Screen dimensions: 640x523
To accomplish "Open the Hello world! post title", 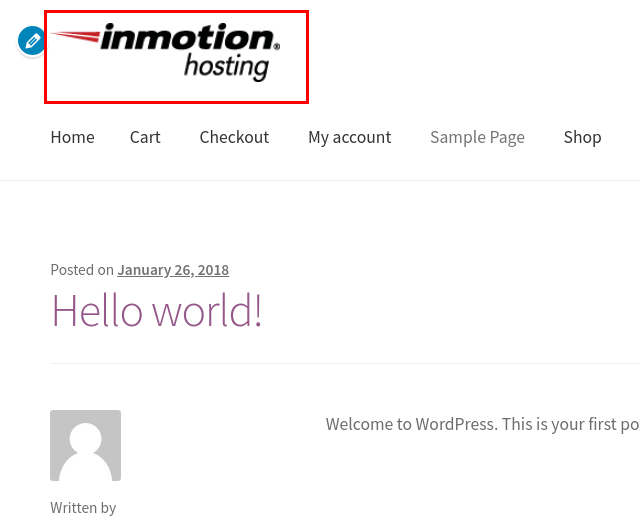I will pyautogui.click(x=157, y=311).
